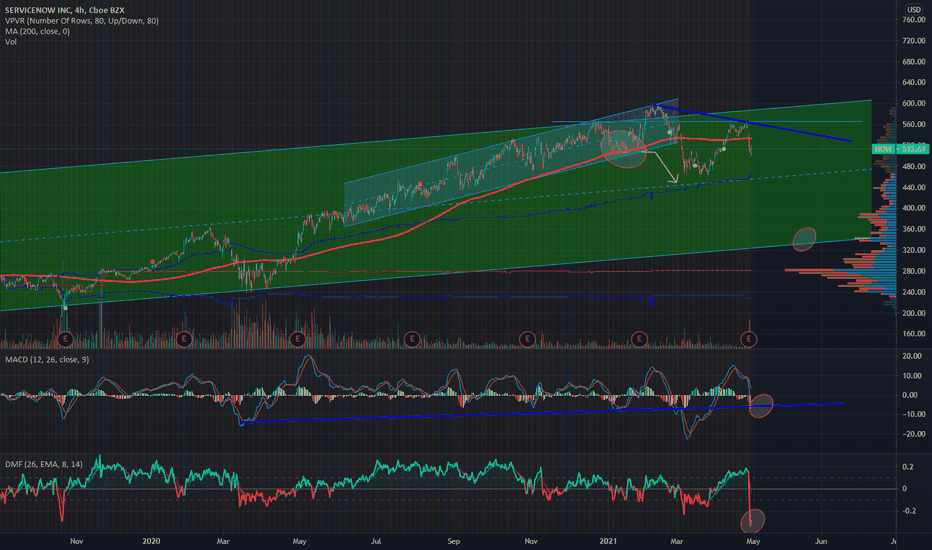Click the 2021 time axis label

pyautogui.click(x=608, y=541)
